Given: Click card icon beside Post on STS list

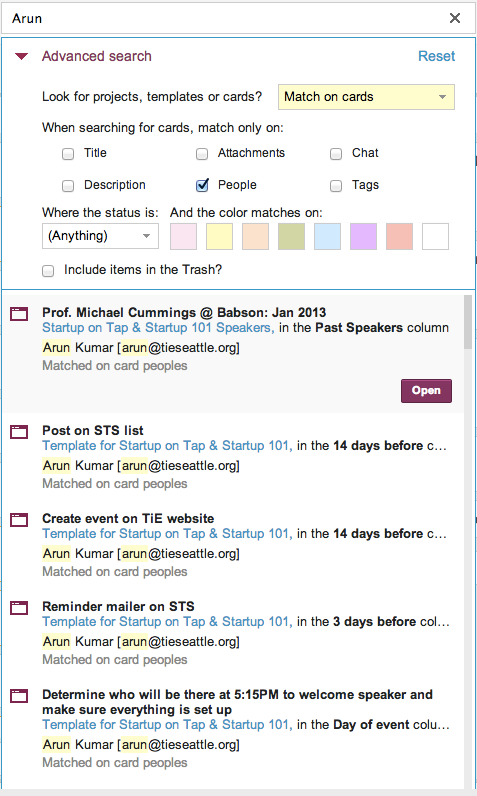Looking at the screenshot, I should [19, 432].
